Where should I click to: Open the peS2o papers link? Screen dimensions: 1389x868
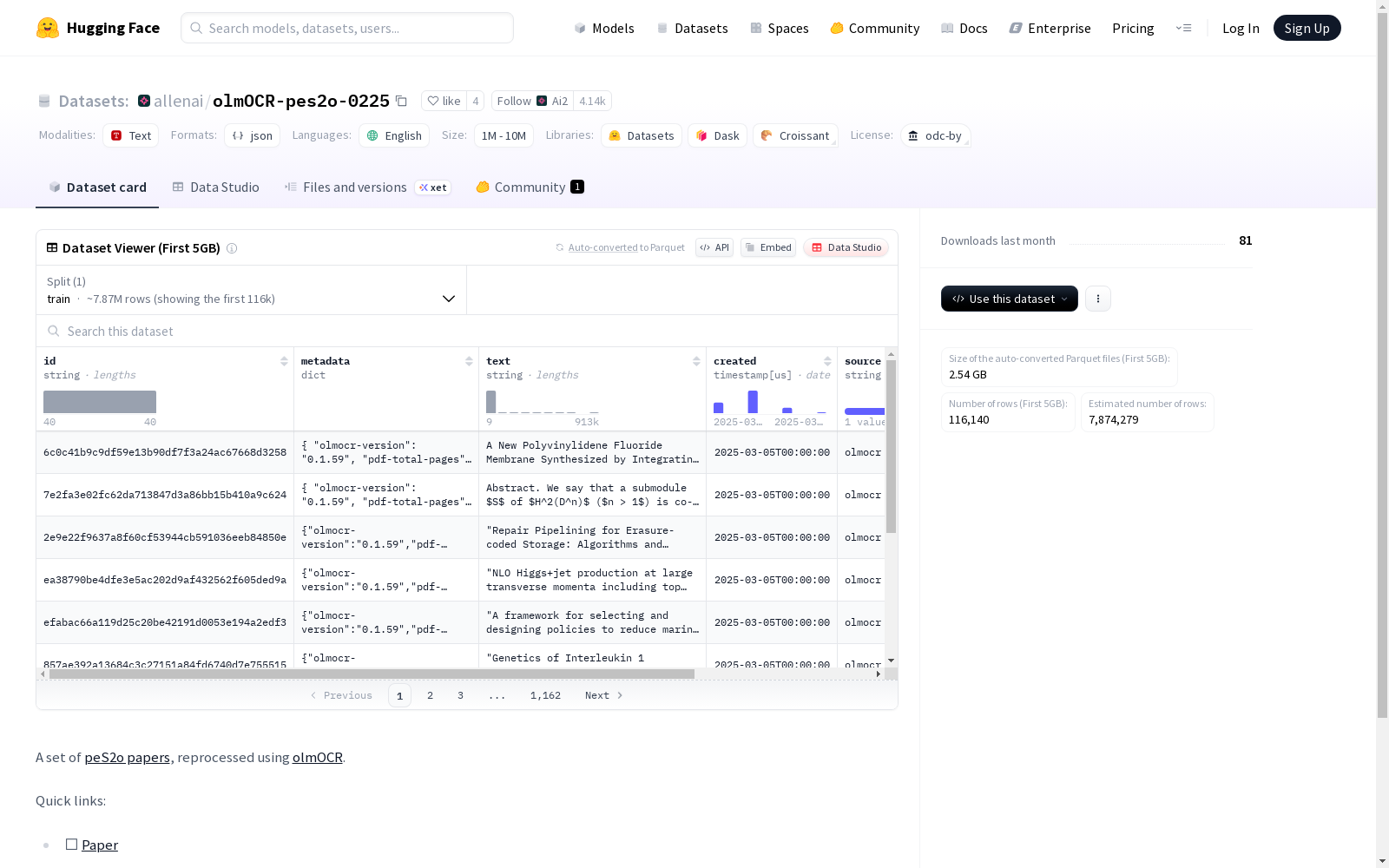(x=127, y=757)
